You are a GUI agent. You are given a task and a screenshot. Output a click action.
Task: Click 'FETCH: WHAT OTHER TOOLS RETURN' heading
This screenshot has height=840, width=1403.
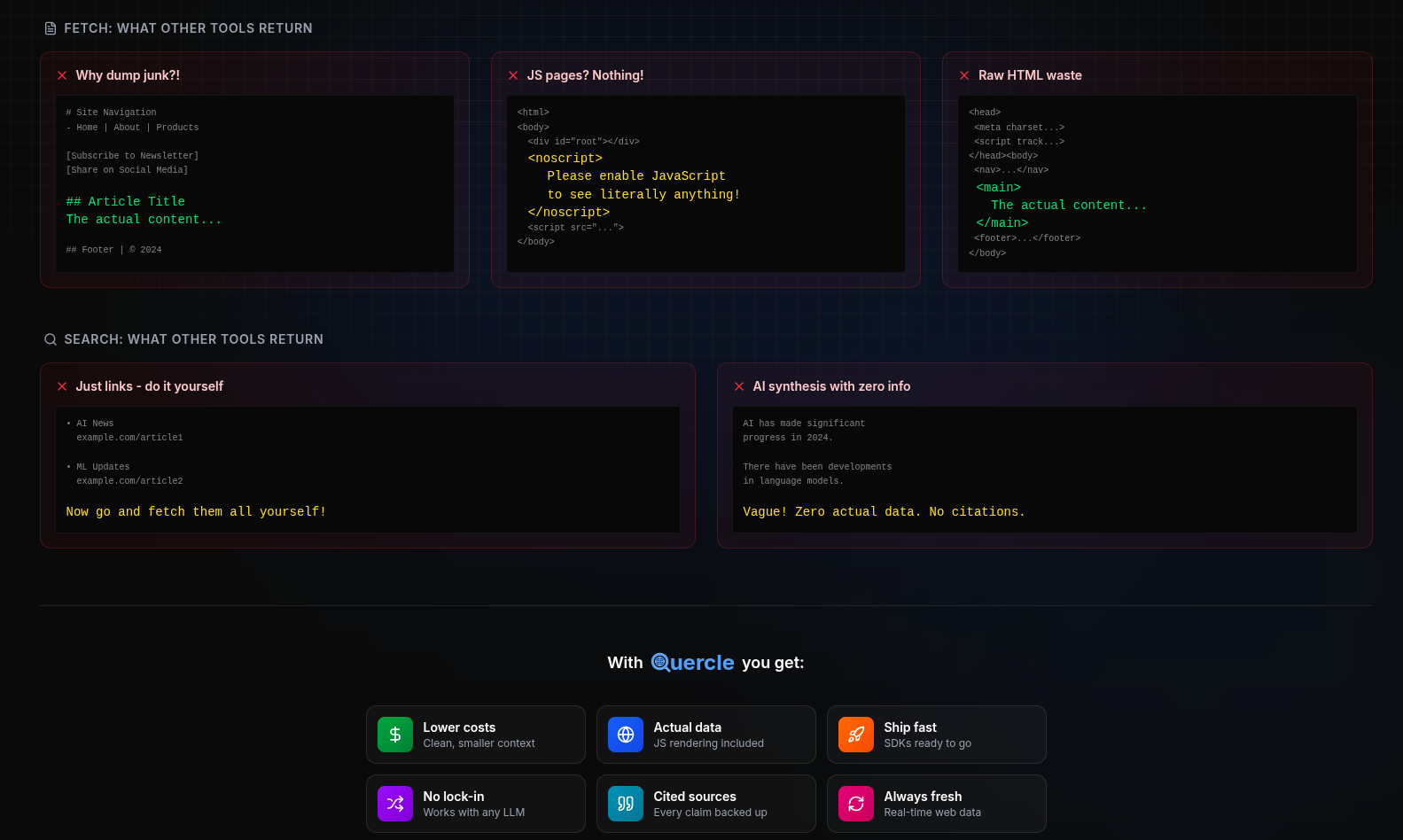pyautogui.click(x=188, y=28)
